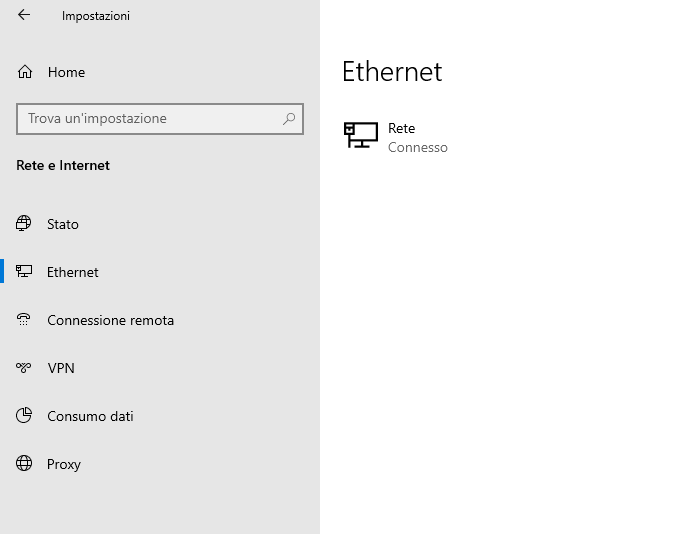Click the back arrow in Impostazioni
Viewport: 684px width, 534px height.
24,15
